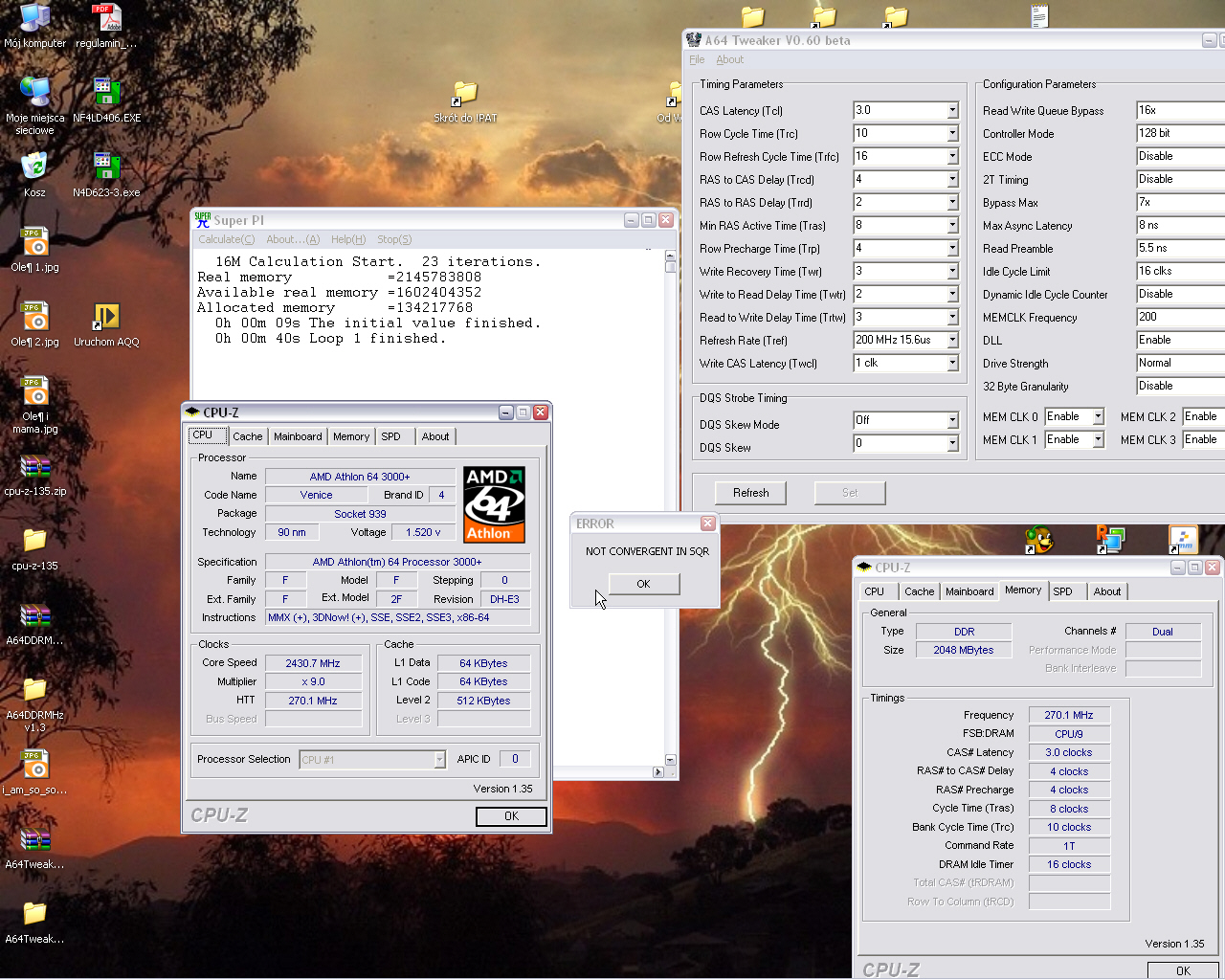Expand DQS Skew Mode dropdown

[x=952, y=420]
